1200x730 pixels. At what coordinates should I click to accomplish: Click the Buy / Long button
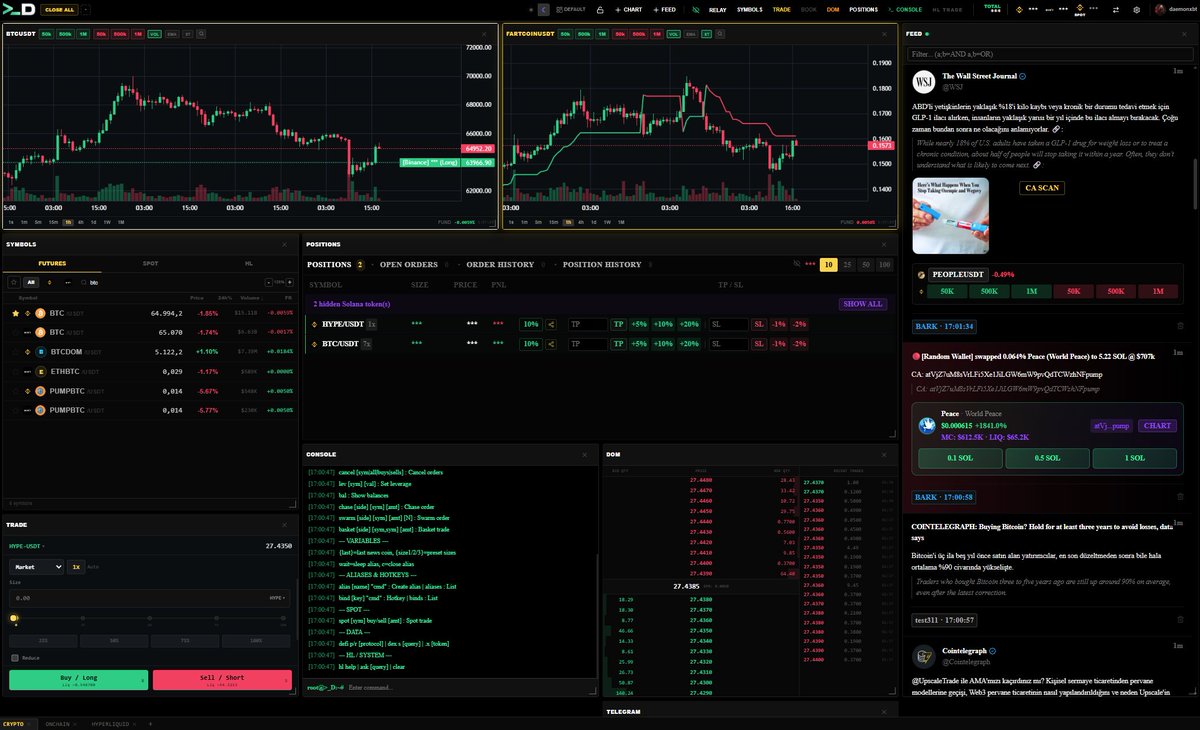pyautogui.click(x=78, y=679)
